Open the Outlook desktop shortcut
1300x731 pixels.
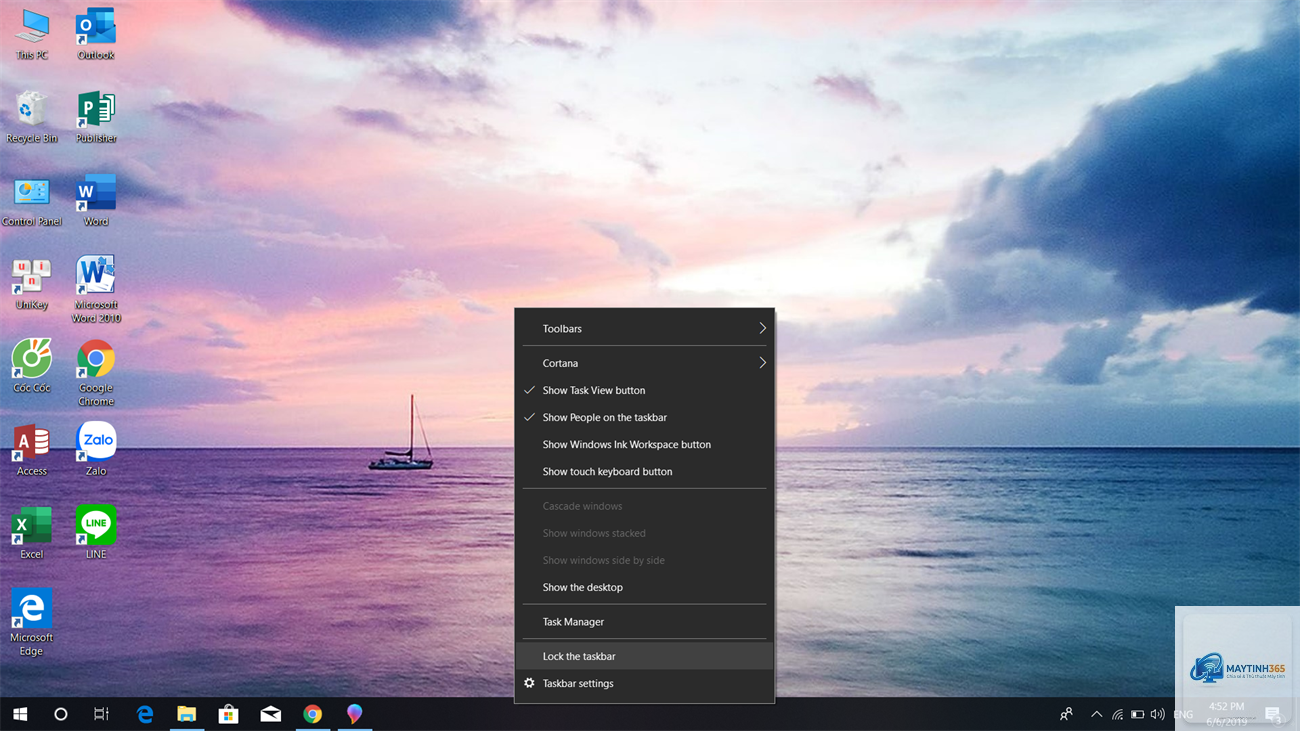point(96,35)
